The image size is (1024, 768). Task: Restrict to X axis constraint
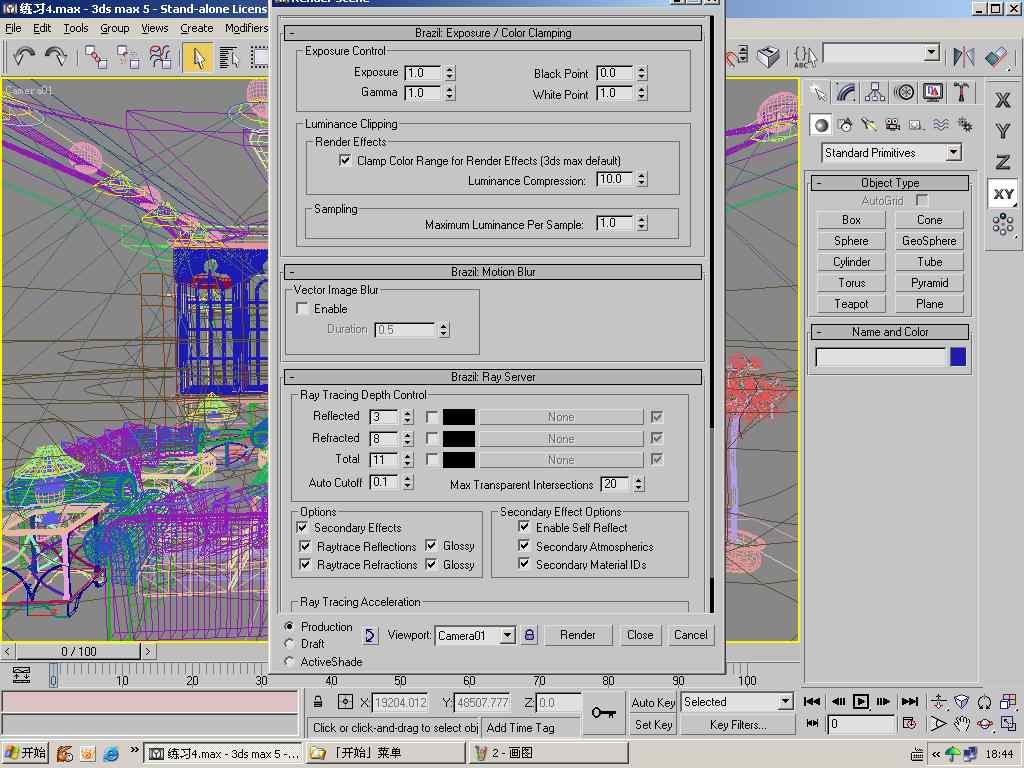pyautogui.click(x=1002, y=100)
